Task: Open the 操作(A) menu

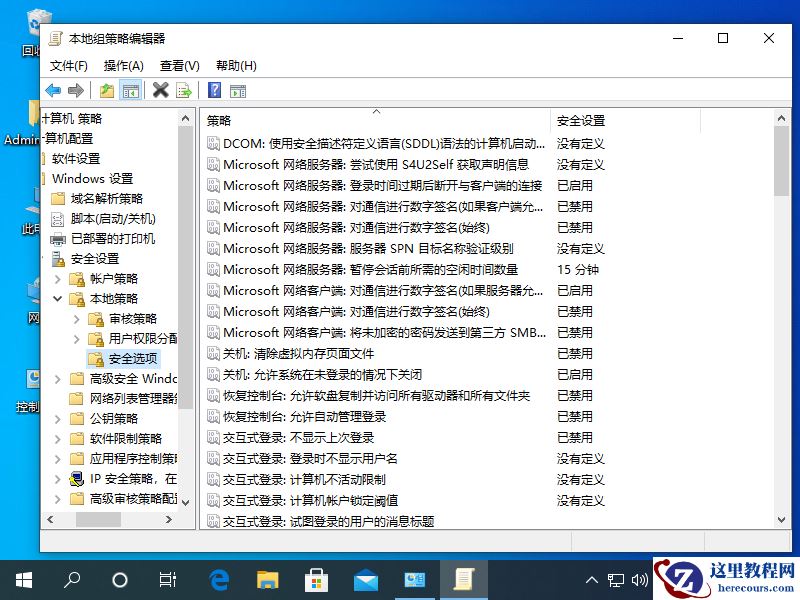Action: click(x=122, y=65)
